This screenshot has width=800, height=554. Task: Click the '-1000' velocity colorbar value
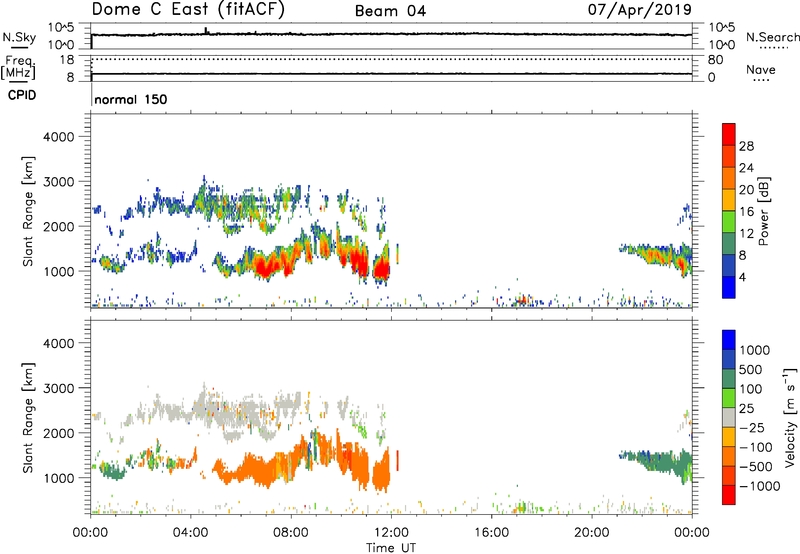point(759,486)
